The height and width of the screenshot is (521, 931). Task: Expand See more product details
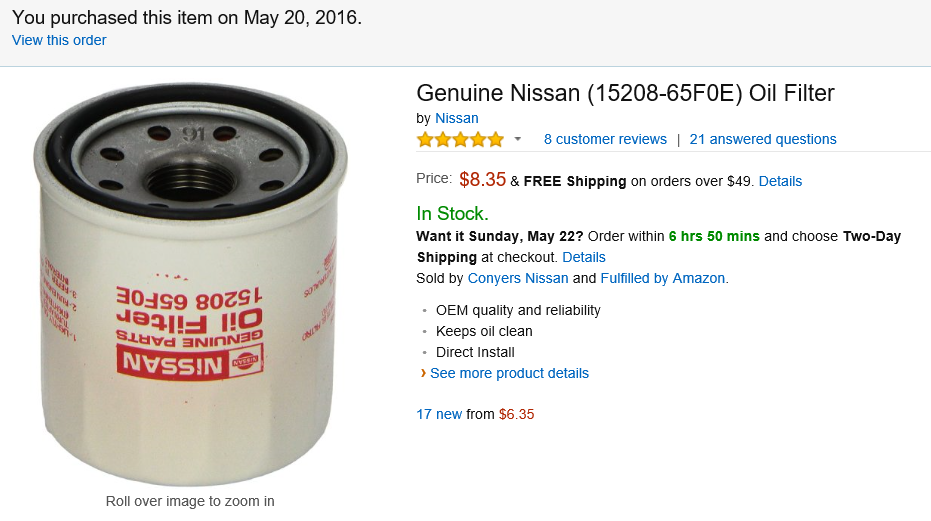509,373
